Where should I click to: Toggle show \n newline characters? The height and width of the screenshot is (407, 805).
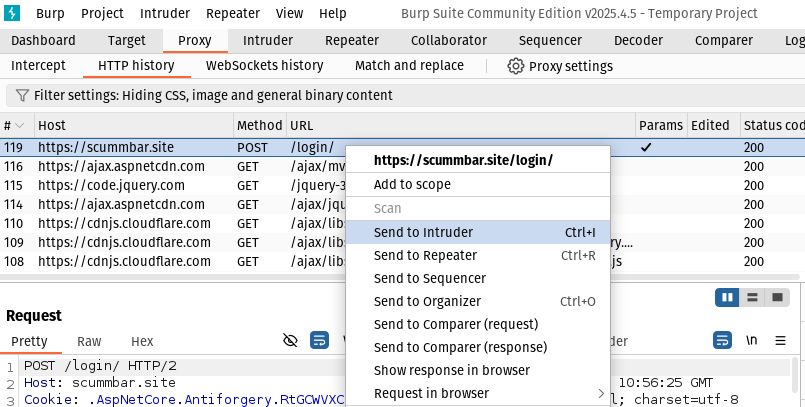click(752, 340)
